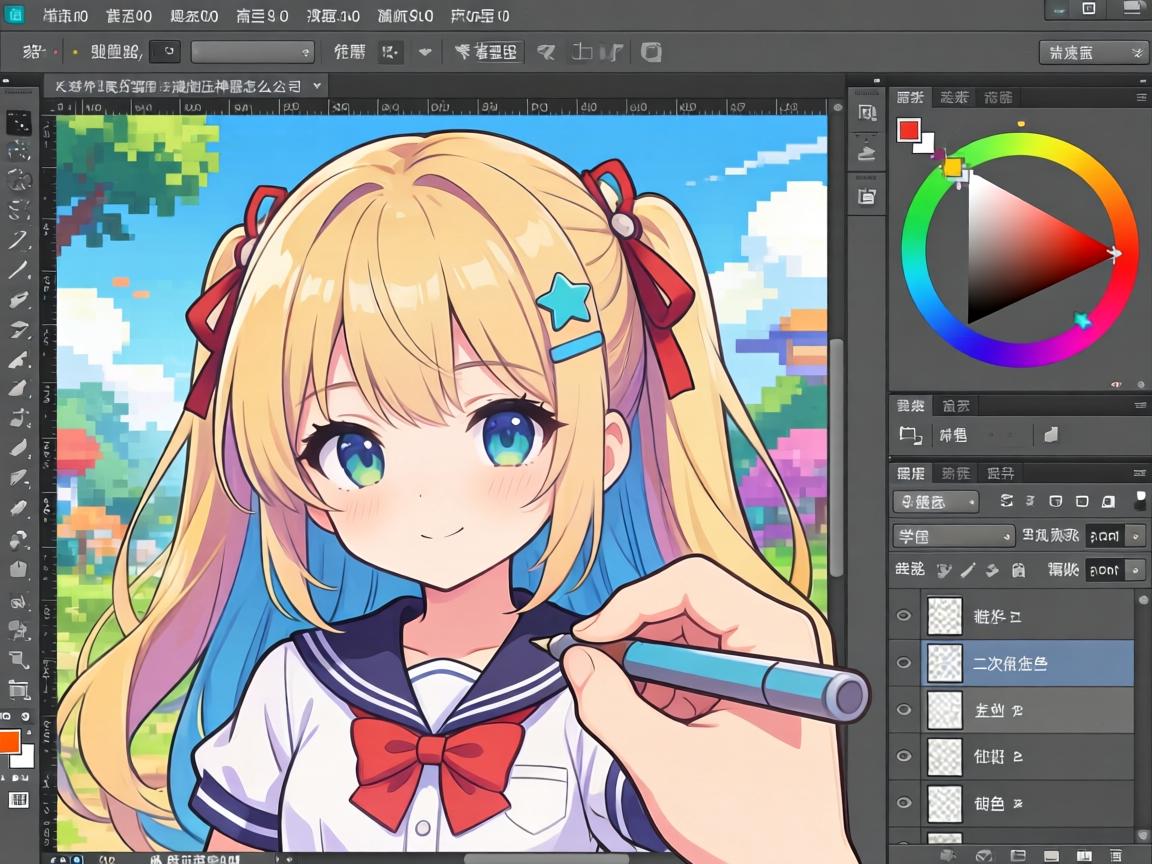Click the red foreground swatch in color panel
The image size is (1152, 864).
point(908,130)
